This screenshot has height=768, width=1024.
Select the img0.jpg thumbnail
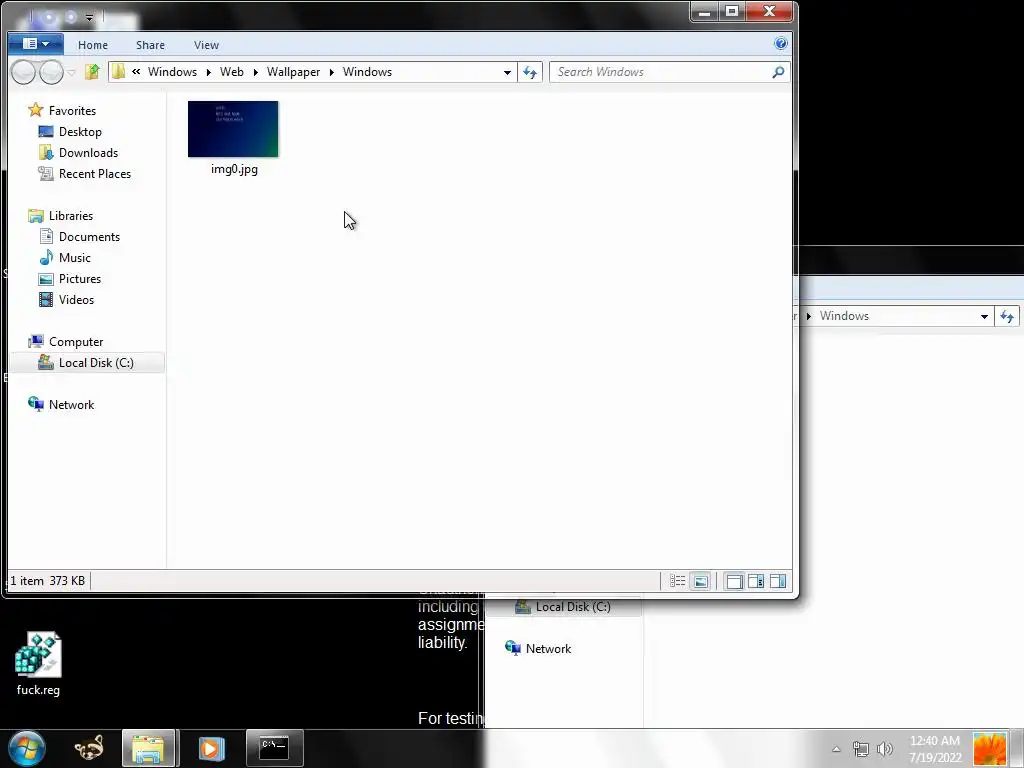coord(233,129)
